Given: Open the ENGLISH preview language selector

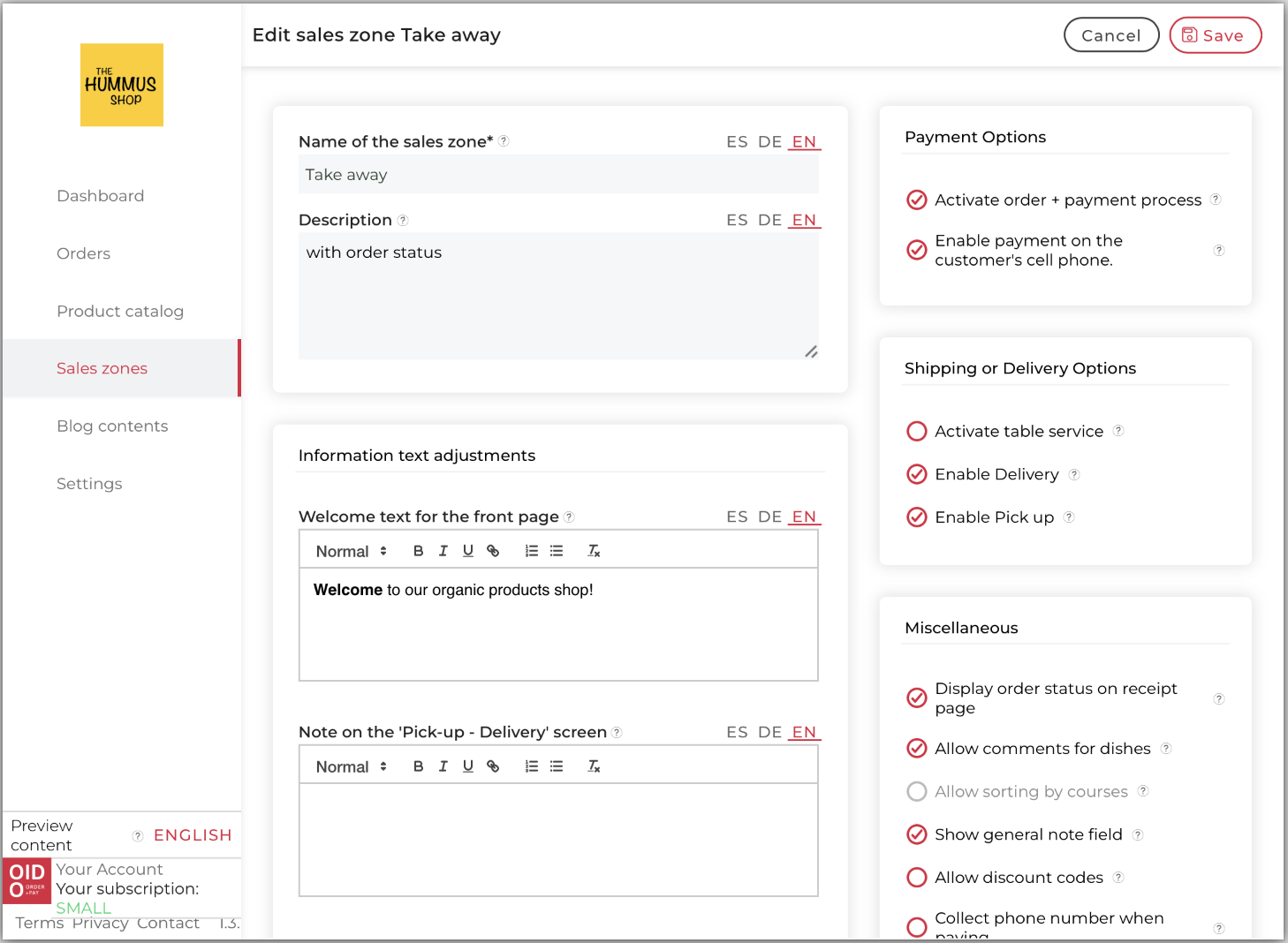Looking at the screenshot, I should (x=193, y=835).
